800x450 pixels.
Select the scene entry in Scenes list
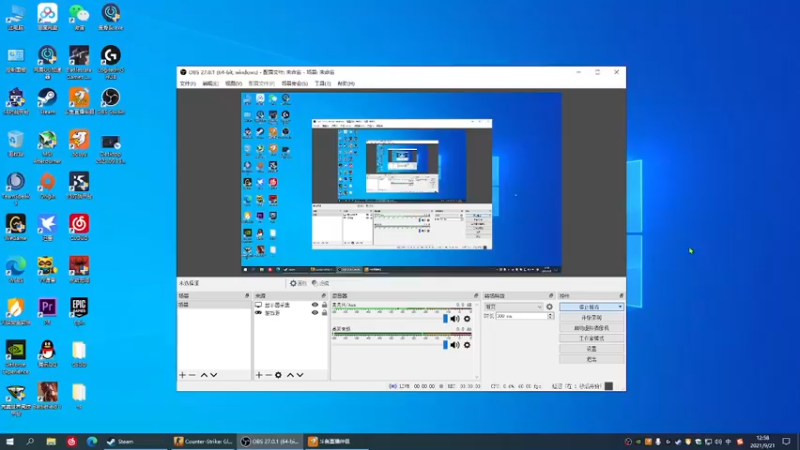point(214,305)
